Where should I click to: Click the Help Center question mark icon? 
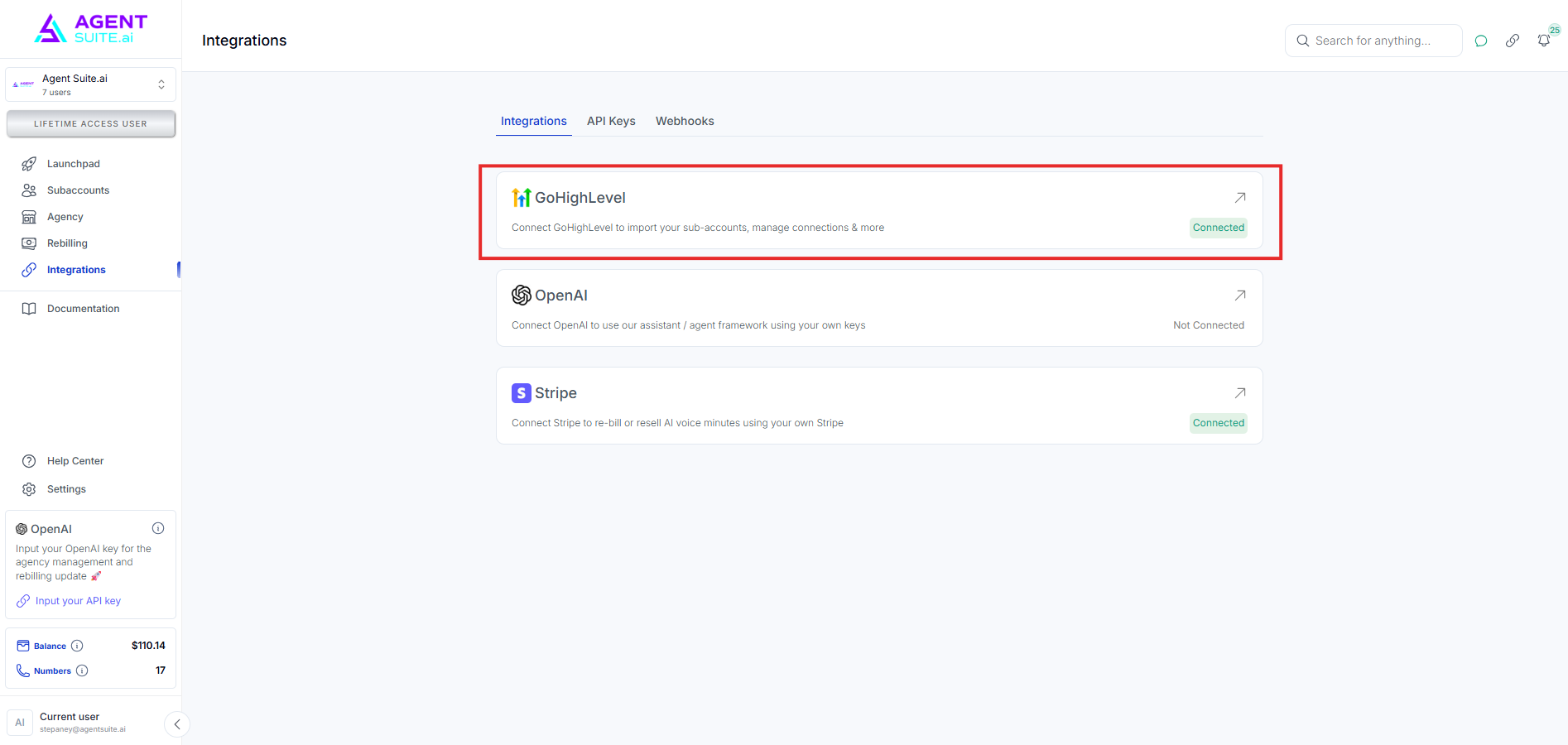29,461
